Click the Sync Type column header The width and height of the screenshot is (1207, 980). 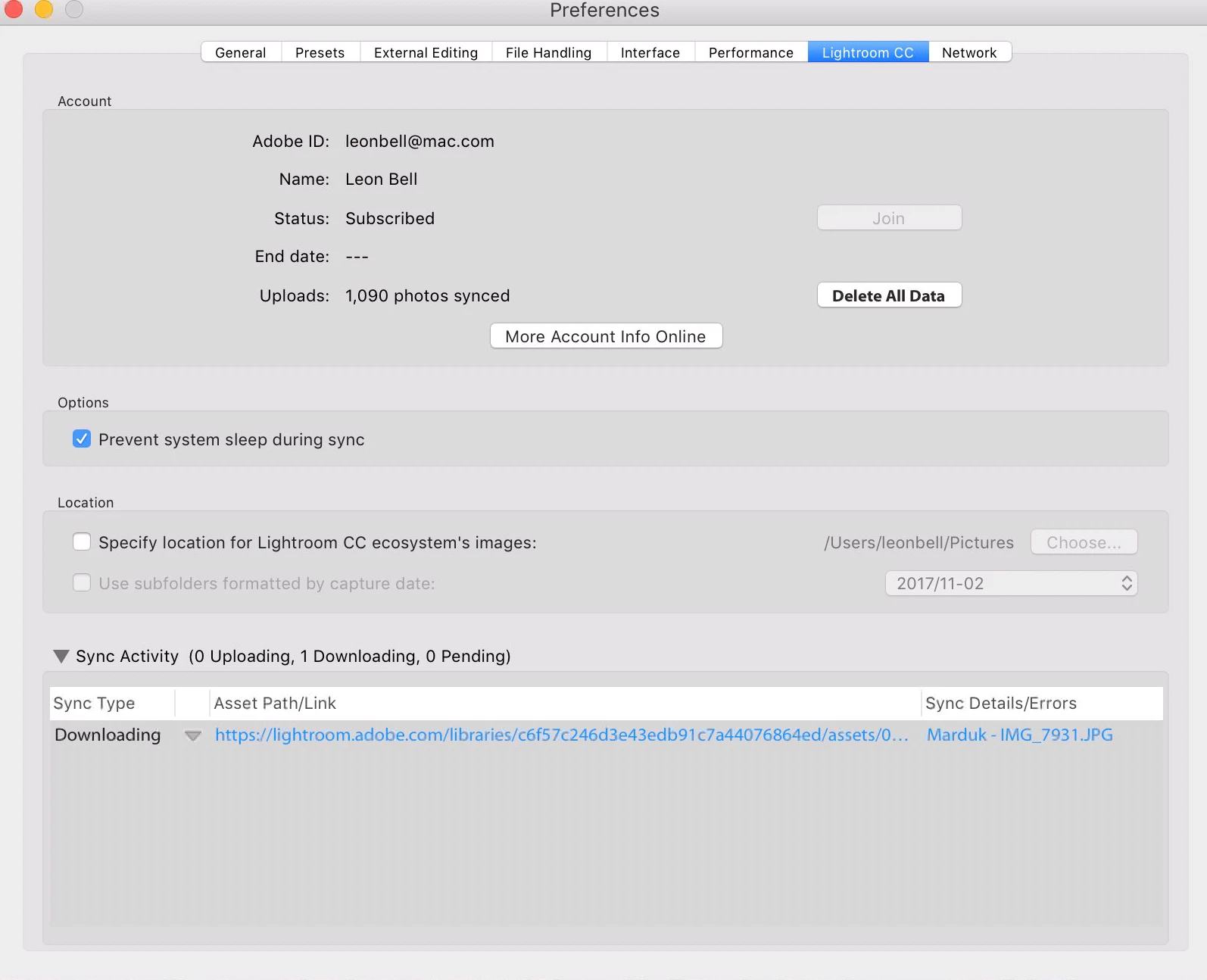112,703
